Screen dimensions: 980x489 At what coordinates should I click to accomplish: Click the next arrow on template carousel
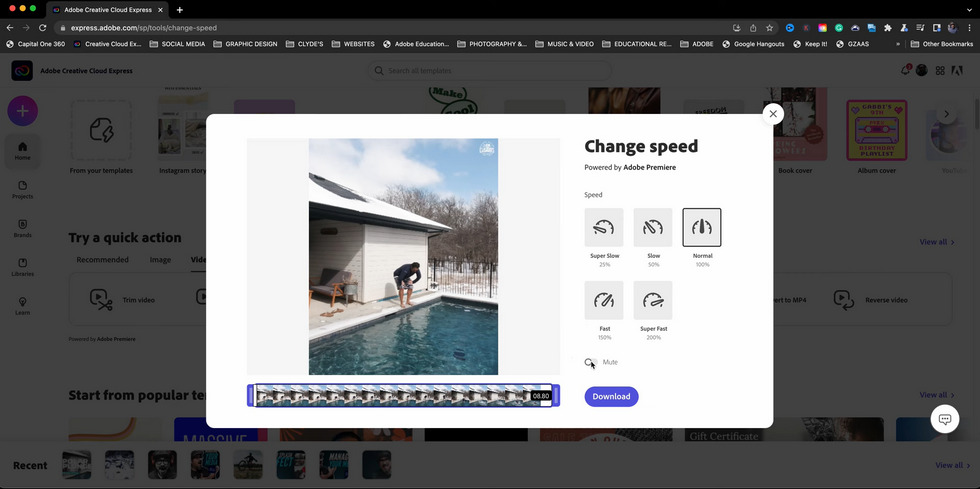946,114
